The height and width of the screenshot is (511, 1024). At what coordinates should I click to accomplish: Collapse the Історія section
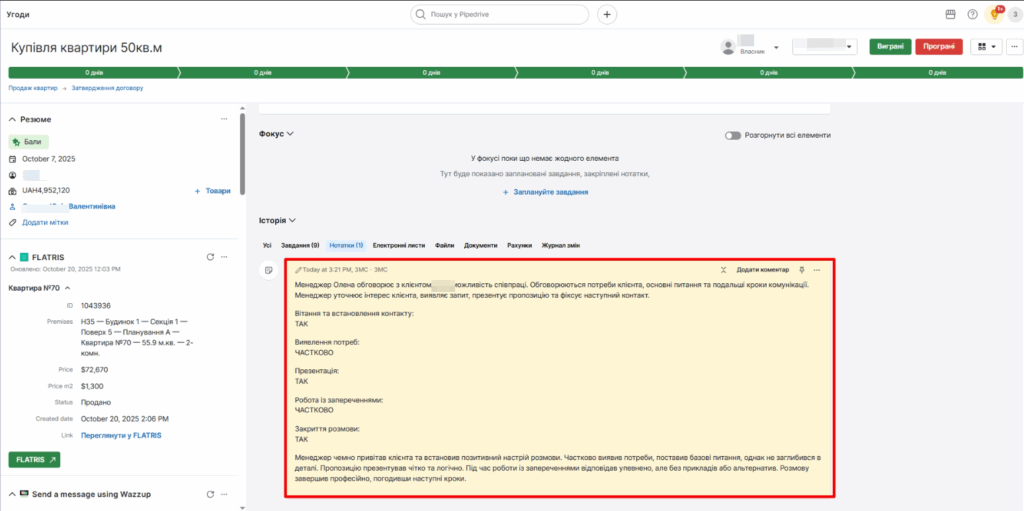293,221
